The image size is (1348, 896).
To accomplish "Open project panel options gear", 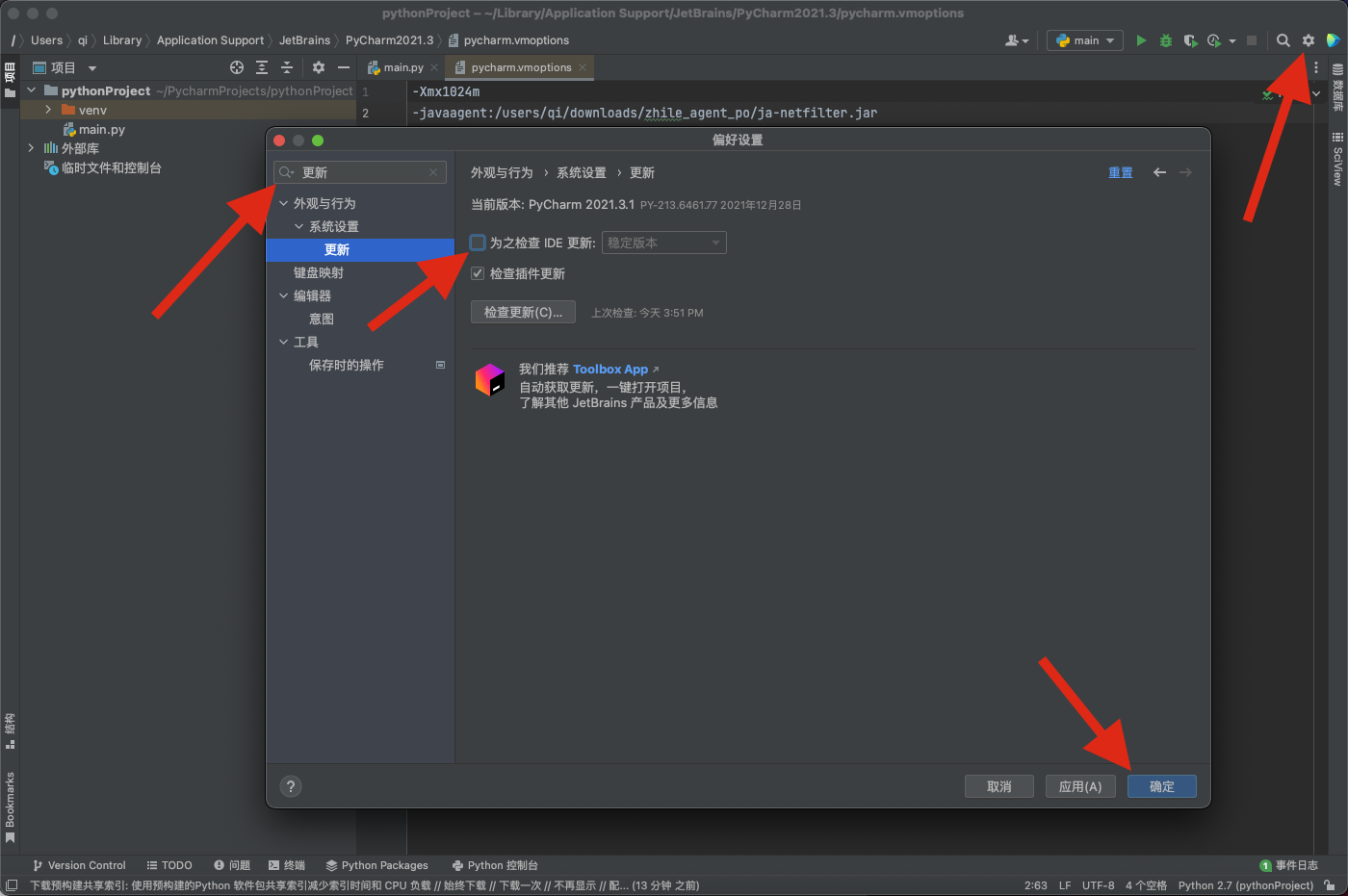I will pos(319,67).
